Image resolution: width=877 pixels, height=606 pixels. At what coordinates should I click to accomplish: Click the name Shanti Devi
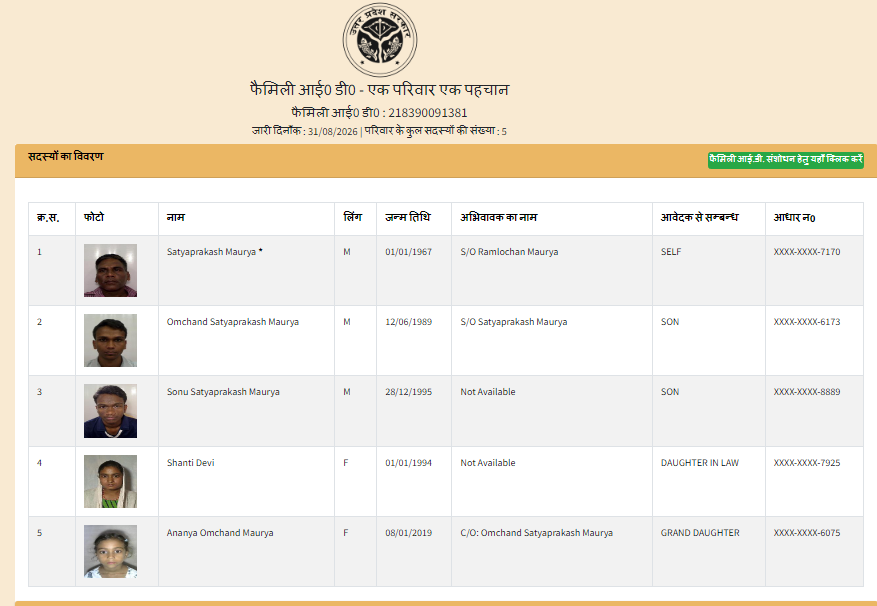tap(190, 463)
